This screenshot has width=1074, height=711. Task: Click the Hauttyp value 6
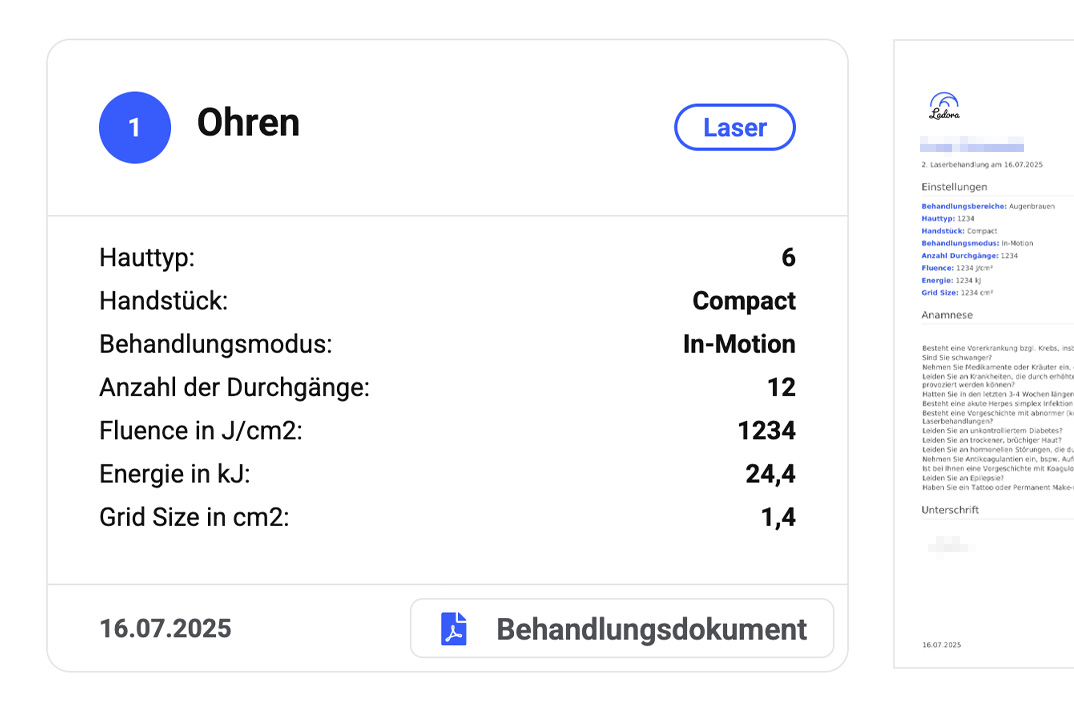pos(788,258)
